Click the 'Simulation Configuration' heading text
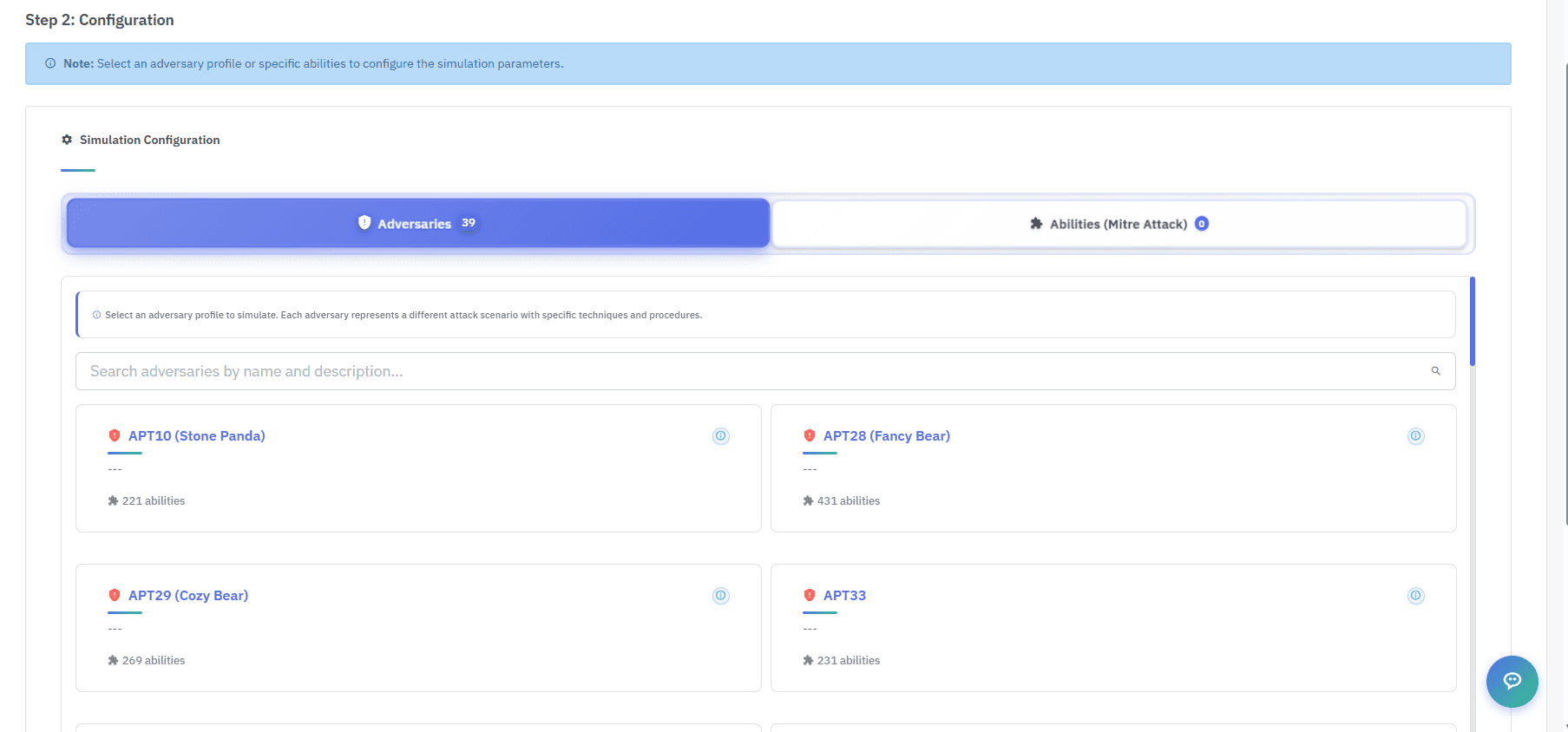This screenshot has height=732, width=1568. 150,140
